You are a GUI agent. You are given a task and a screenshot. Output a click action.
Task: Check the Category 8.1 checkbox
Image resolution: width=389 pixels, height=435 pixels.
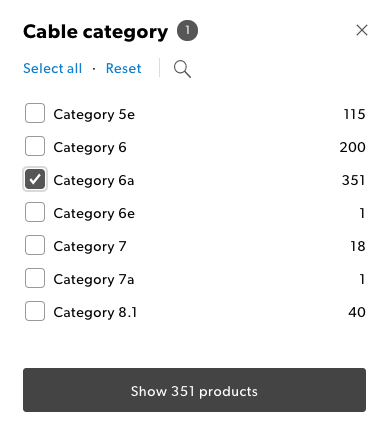coord(35,311)
